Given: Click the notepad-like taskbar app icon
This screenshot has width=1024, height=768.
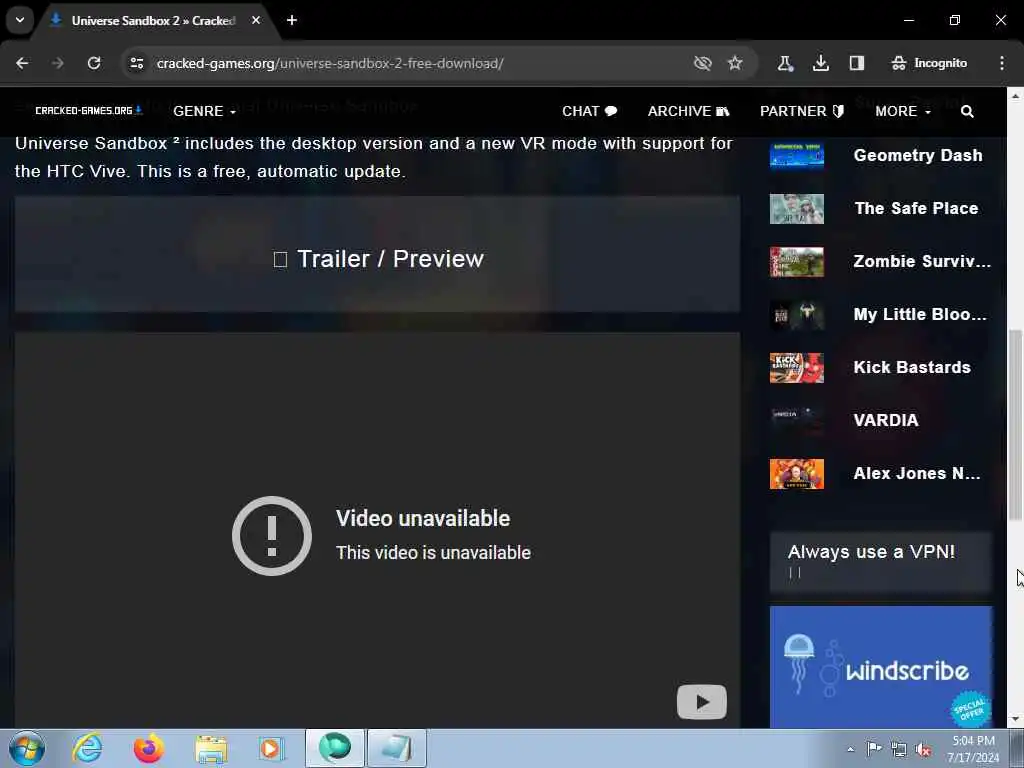Looking at the screenshot, I should tap(396, 748).
